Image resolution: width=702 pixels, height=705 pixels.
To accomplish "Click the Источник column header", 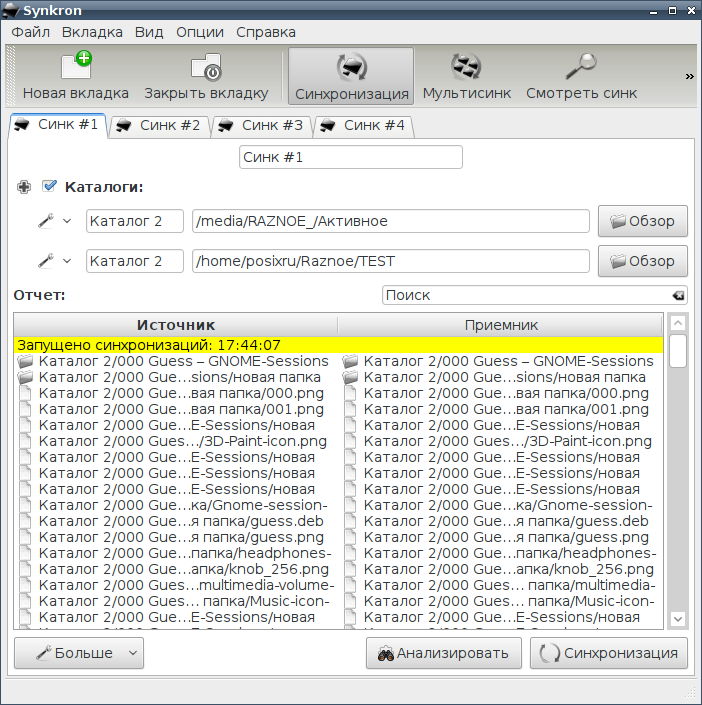I will 176,325.
